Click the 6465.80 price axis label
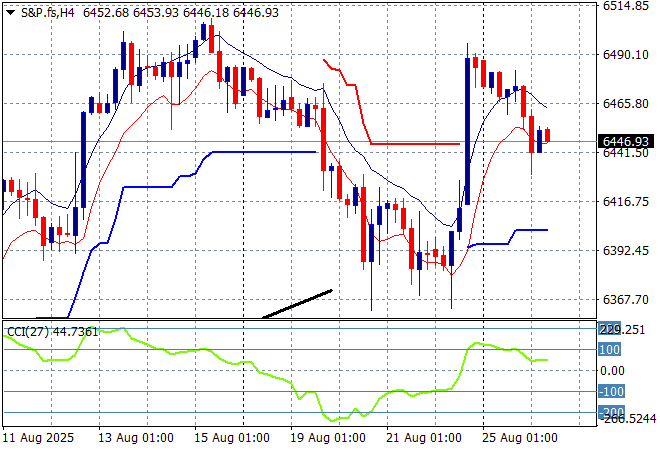Screen dimensions: 660x450 pyautogui.click(x=625, y=104)
